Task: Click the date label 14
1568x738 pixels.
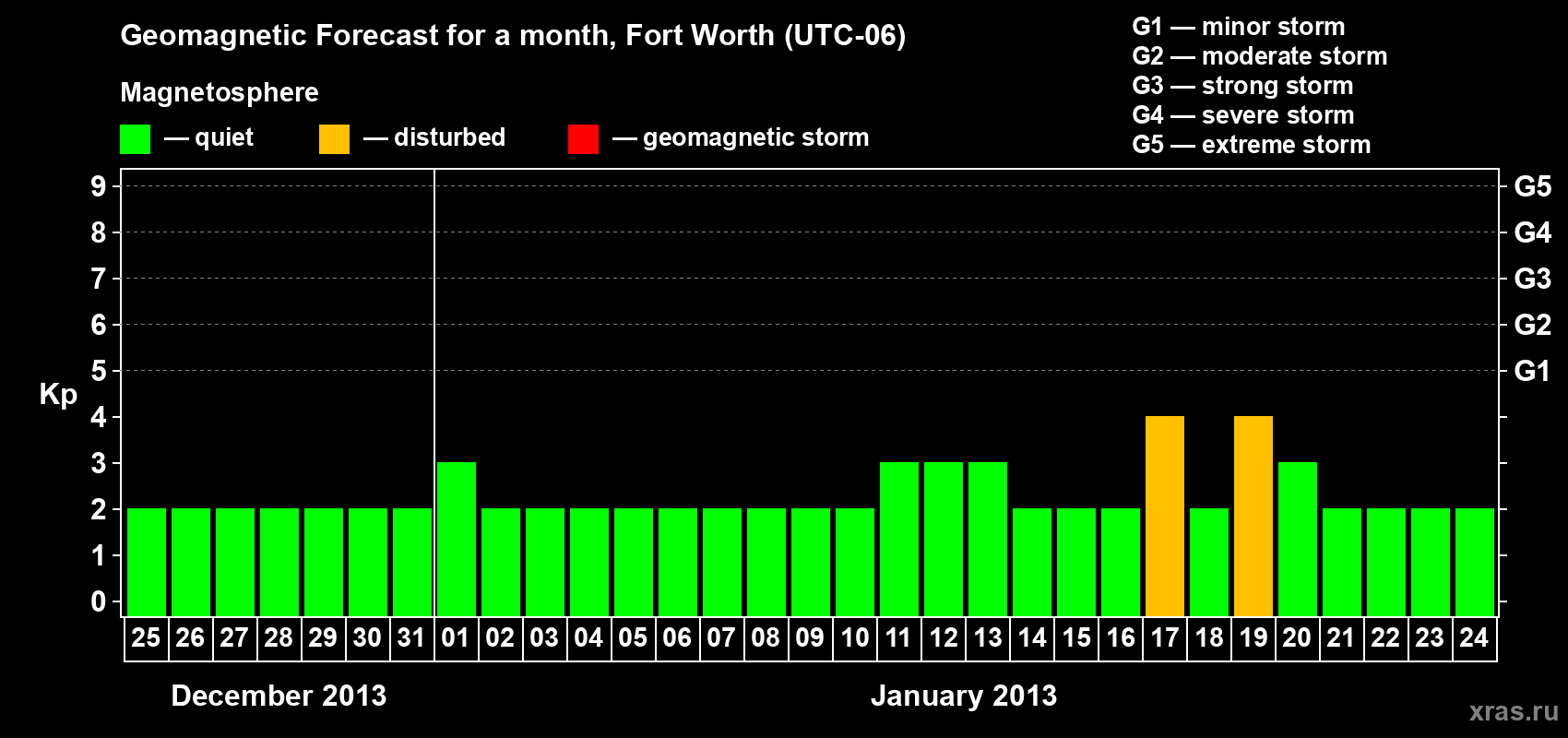Action: point(1032,637)
